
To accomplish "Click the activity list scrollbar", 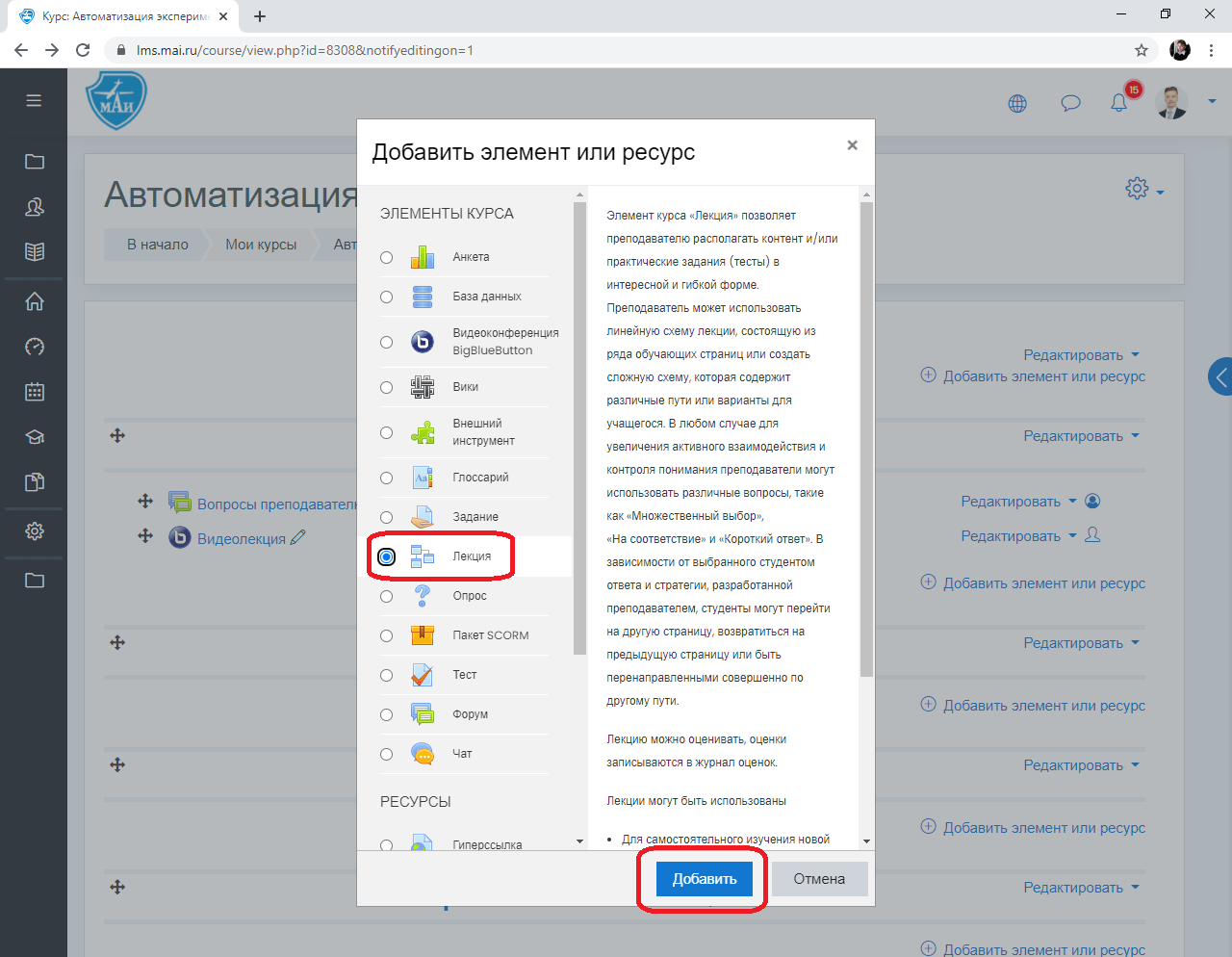I will 579,428.
